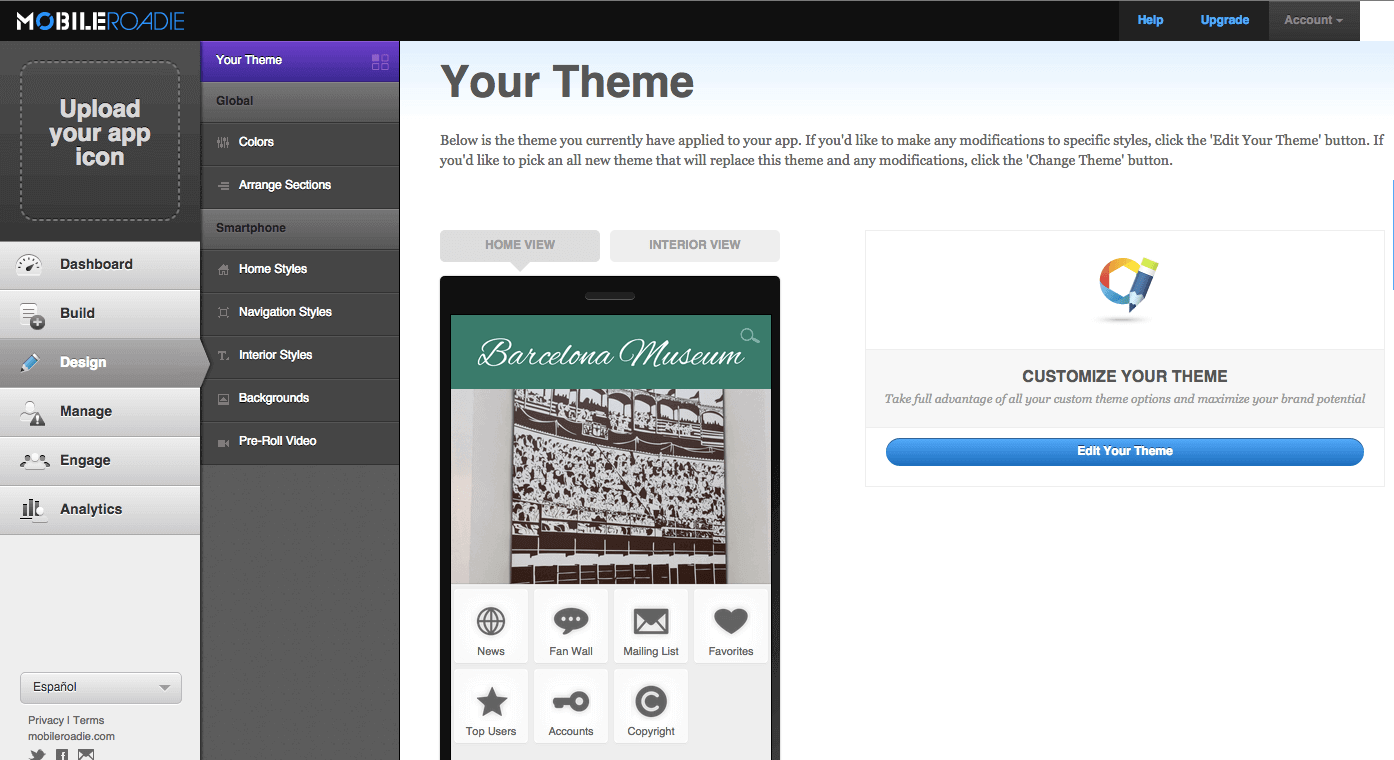Tap the Favorites heart icon
This screenshot has height=760, width=1394.
point(731,622)
